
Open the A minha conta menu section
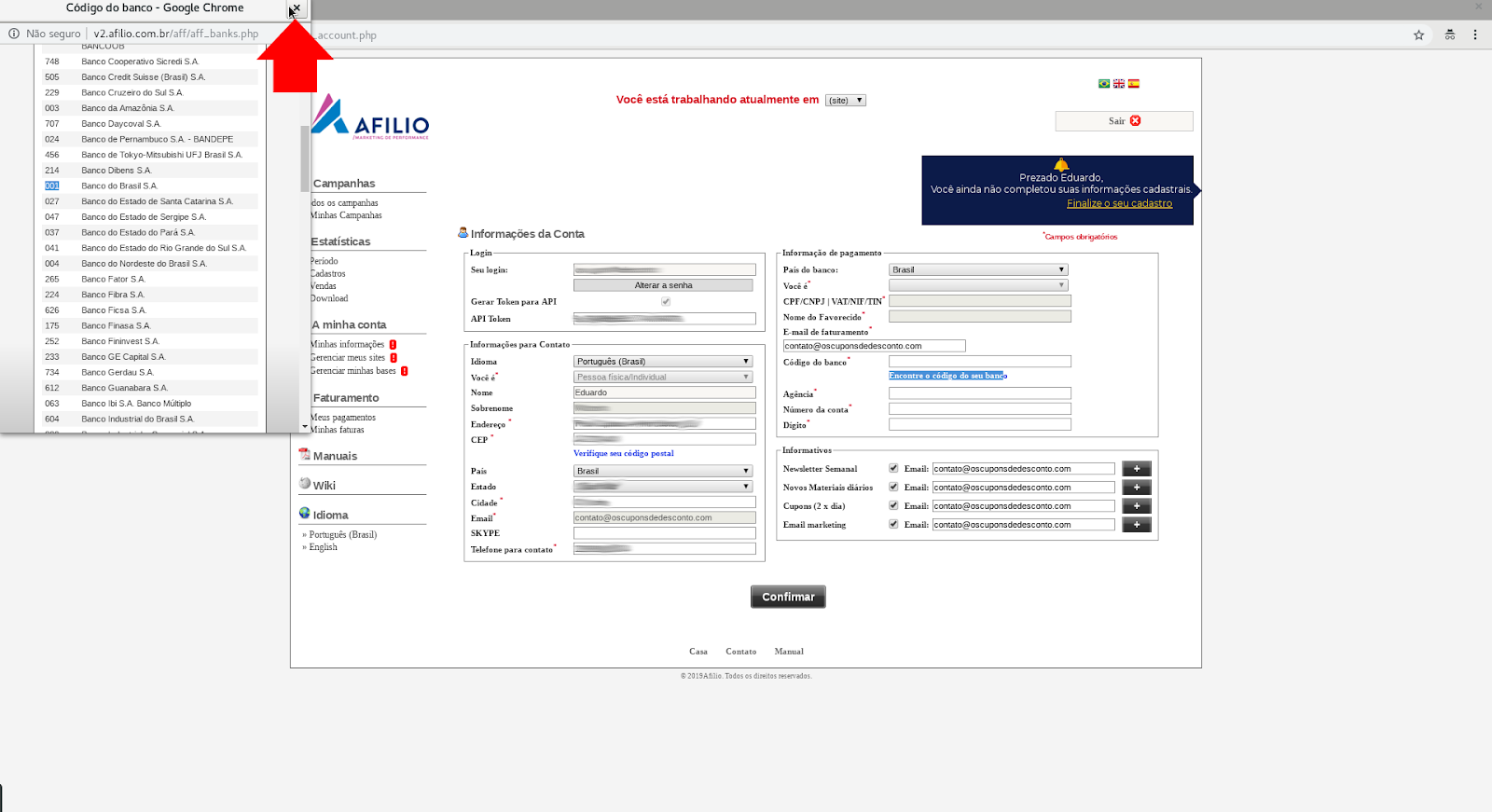coord(349,325)
